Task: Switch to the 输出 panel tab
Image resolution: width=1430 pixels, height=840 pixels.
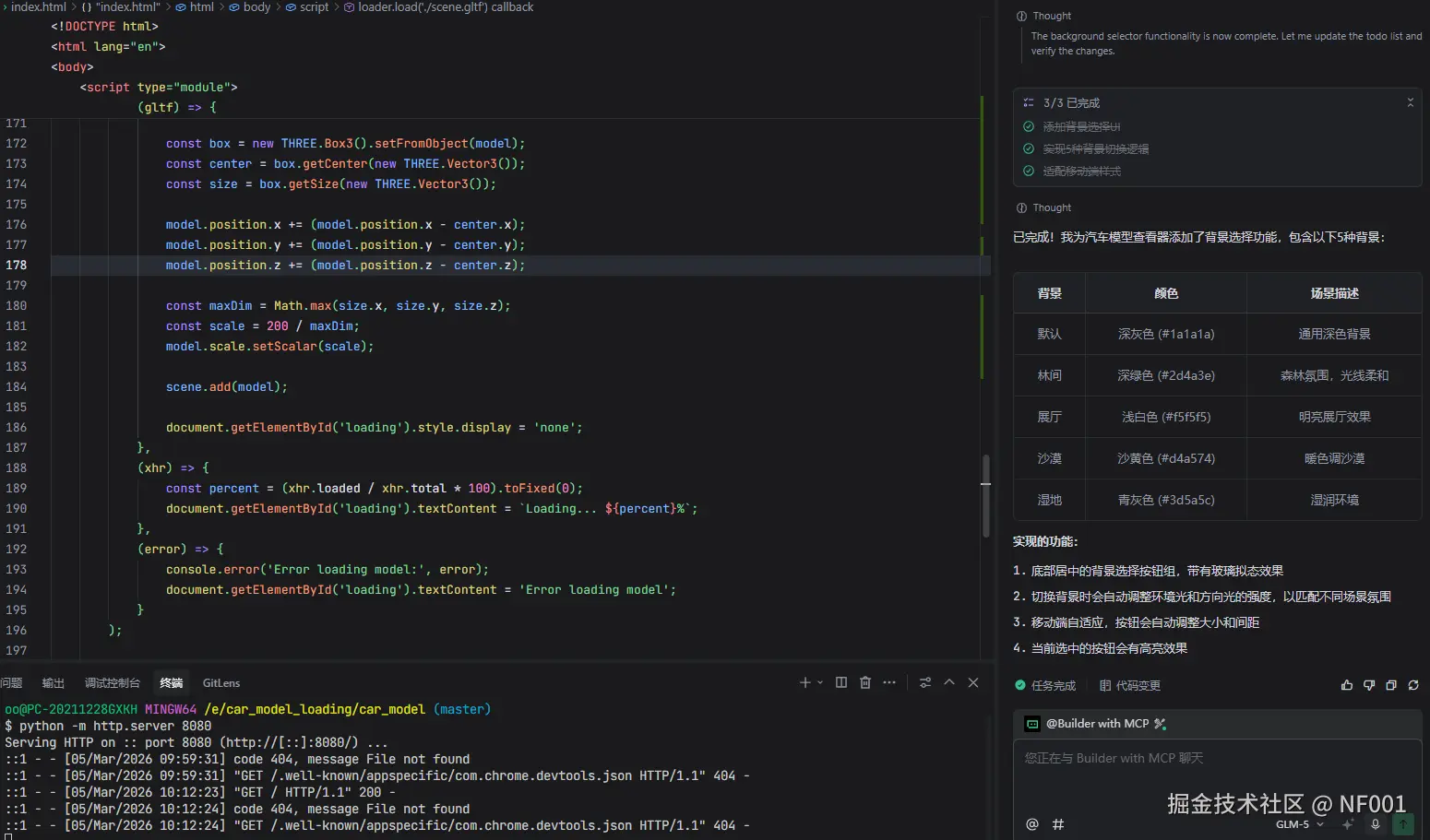Action: (x=54, y=683)
